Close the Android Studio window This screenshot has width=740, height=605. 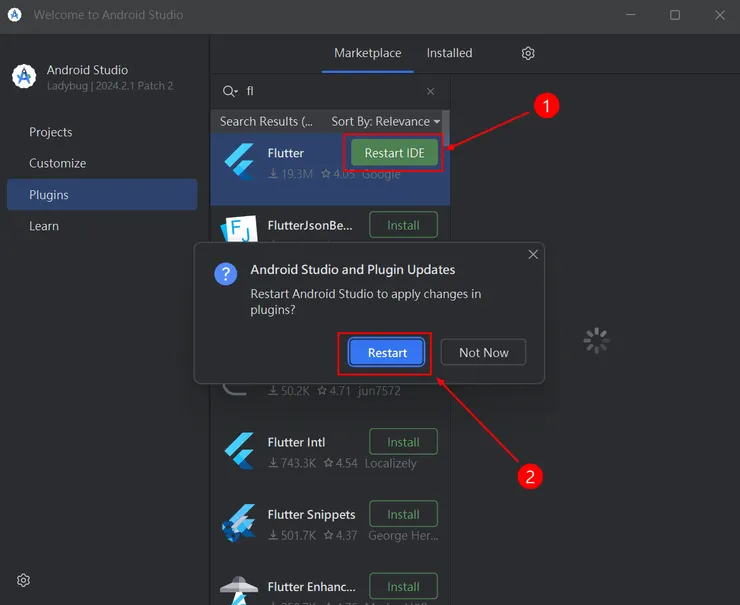pyautogui.click(x=720, y=15)
